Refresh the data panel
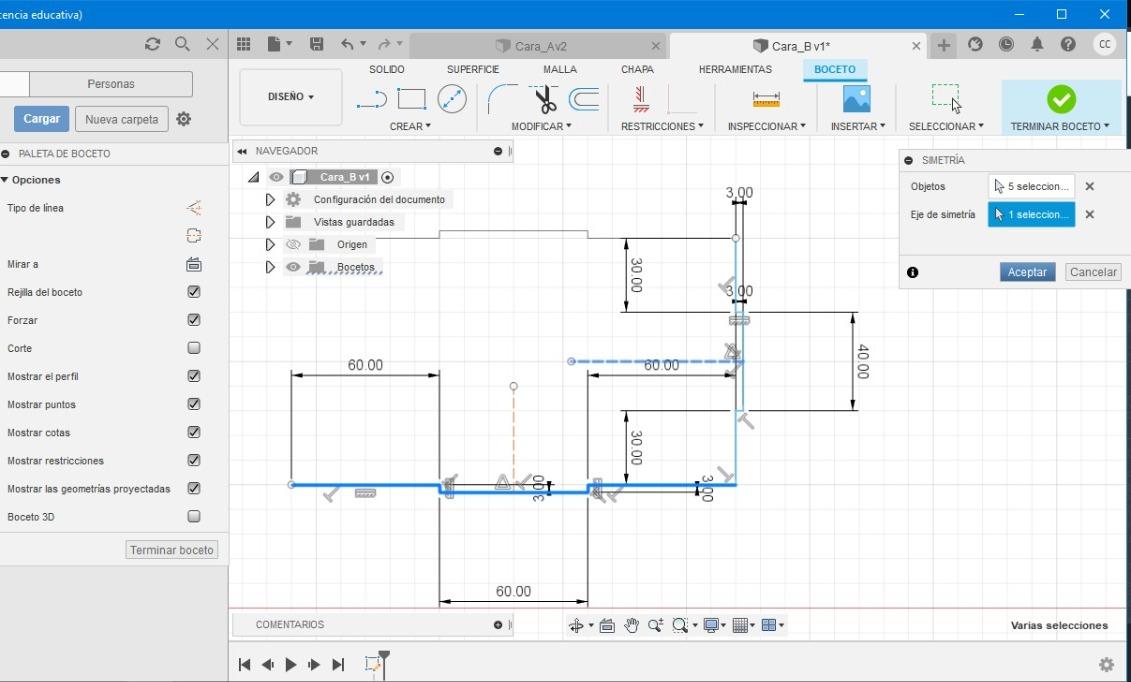Image resolution: width=1131 pixels, height=682 pixels. click(x=152, y=44)
